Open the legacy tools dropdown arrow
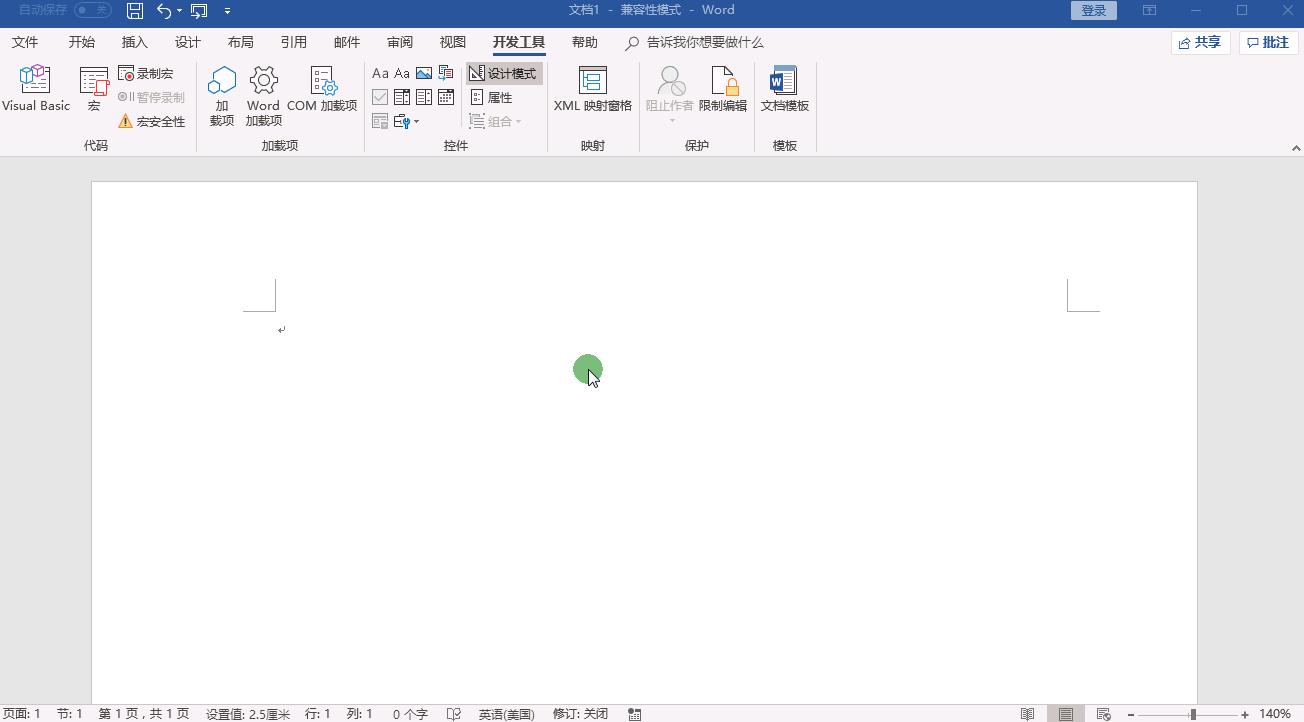This screenshot has width=1304, height=722. (415, 121)
